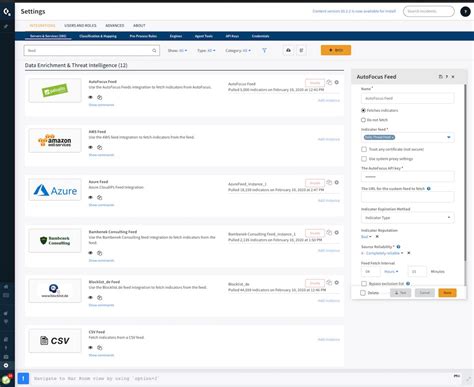This screenshot has height=387, width=474.
Task: Click the filter funnel icon in the toolbar
Action: [x=264, y=50]
